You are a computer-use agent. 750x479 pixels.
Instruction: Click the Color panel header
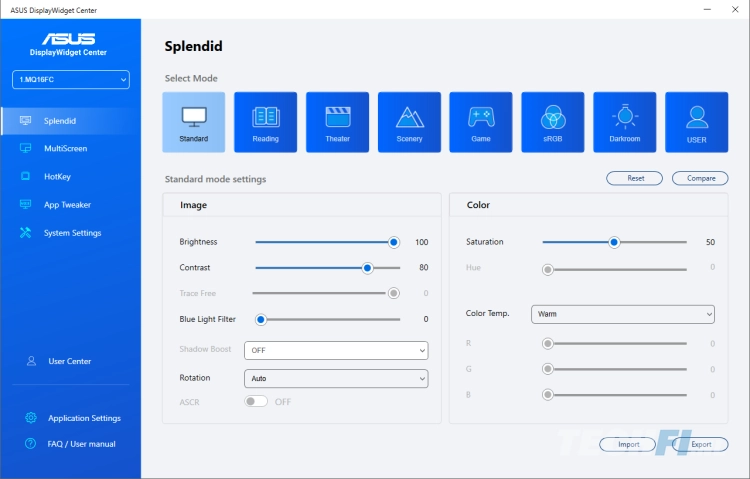pos(589,205)
